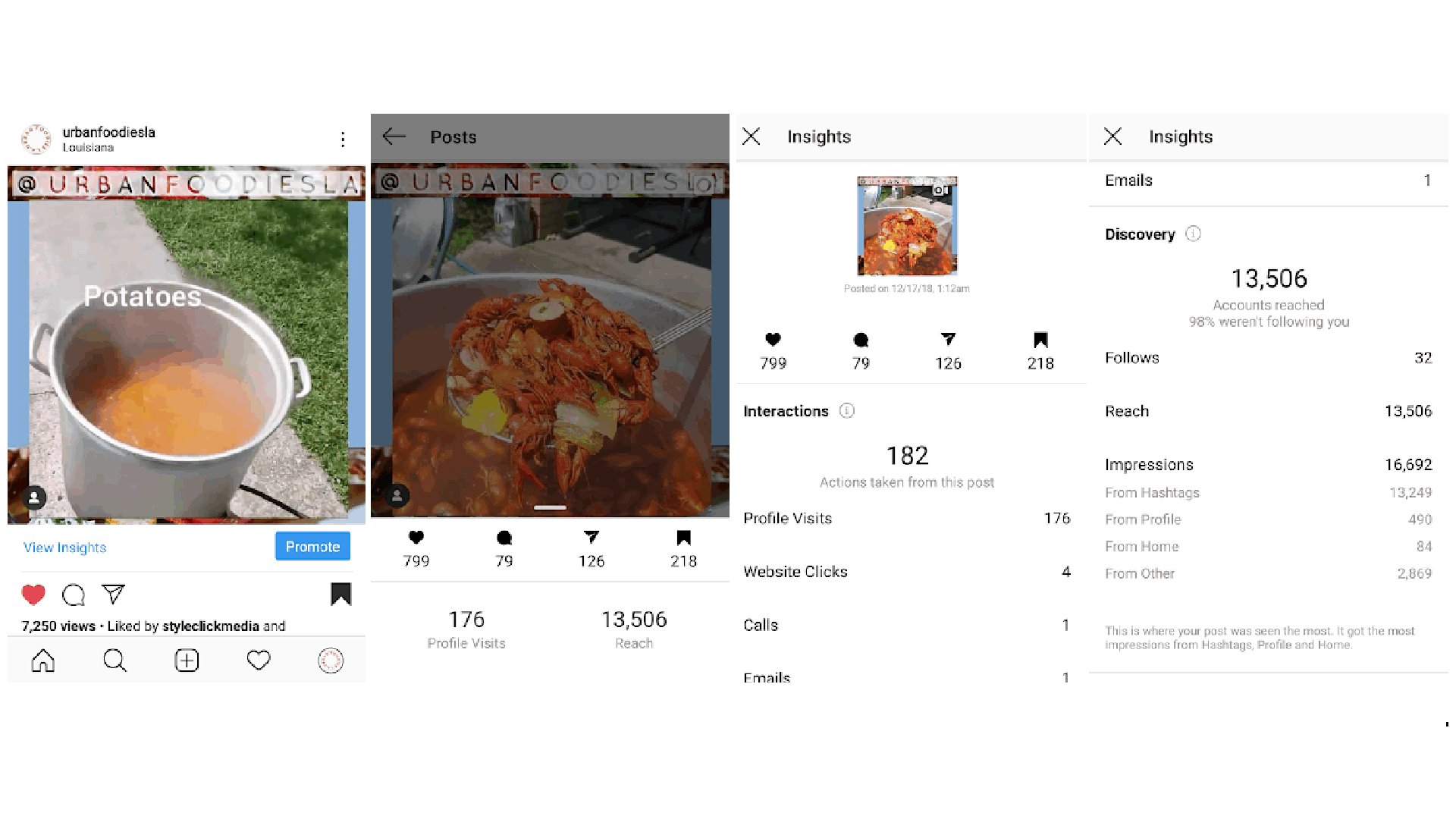This screenshot has height=819, width=1456.
Task: Close the Interactions Insights panel
Action: 752,136
